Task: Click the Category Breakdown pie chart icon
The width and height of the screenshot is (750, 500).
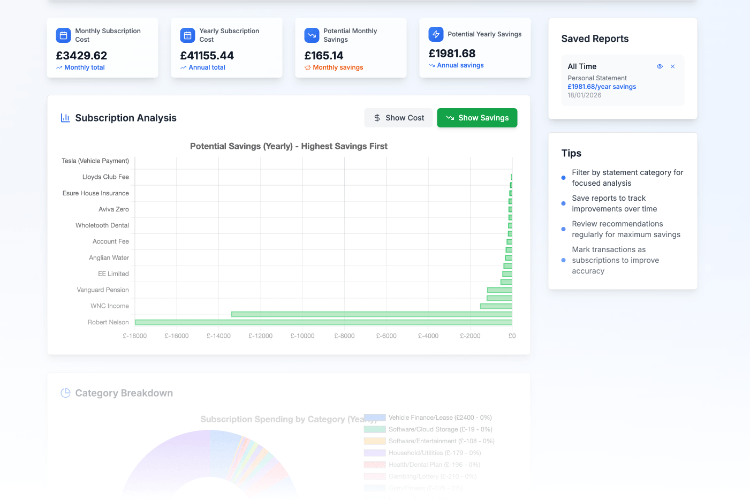Action: [x=65, y=393]
